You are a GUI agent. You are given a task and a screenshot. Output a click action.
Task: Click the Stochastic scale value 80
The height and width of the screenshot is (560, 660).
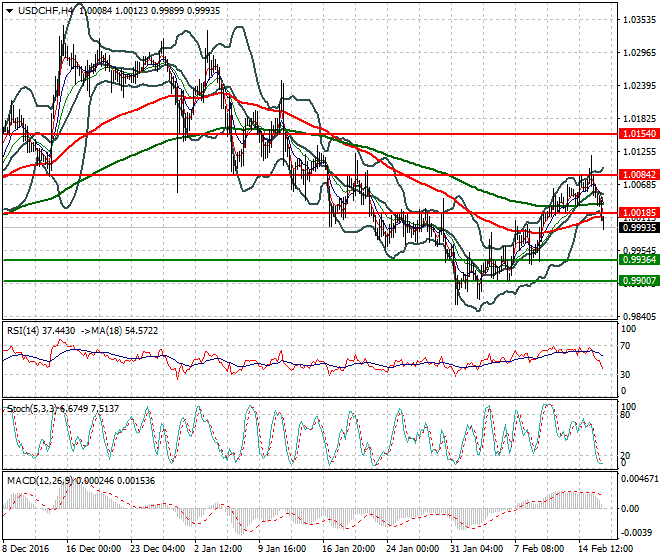pyautogui.click(x=625, y=415)
